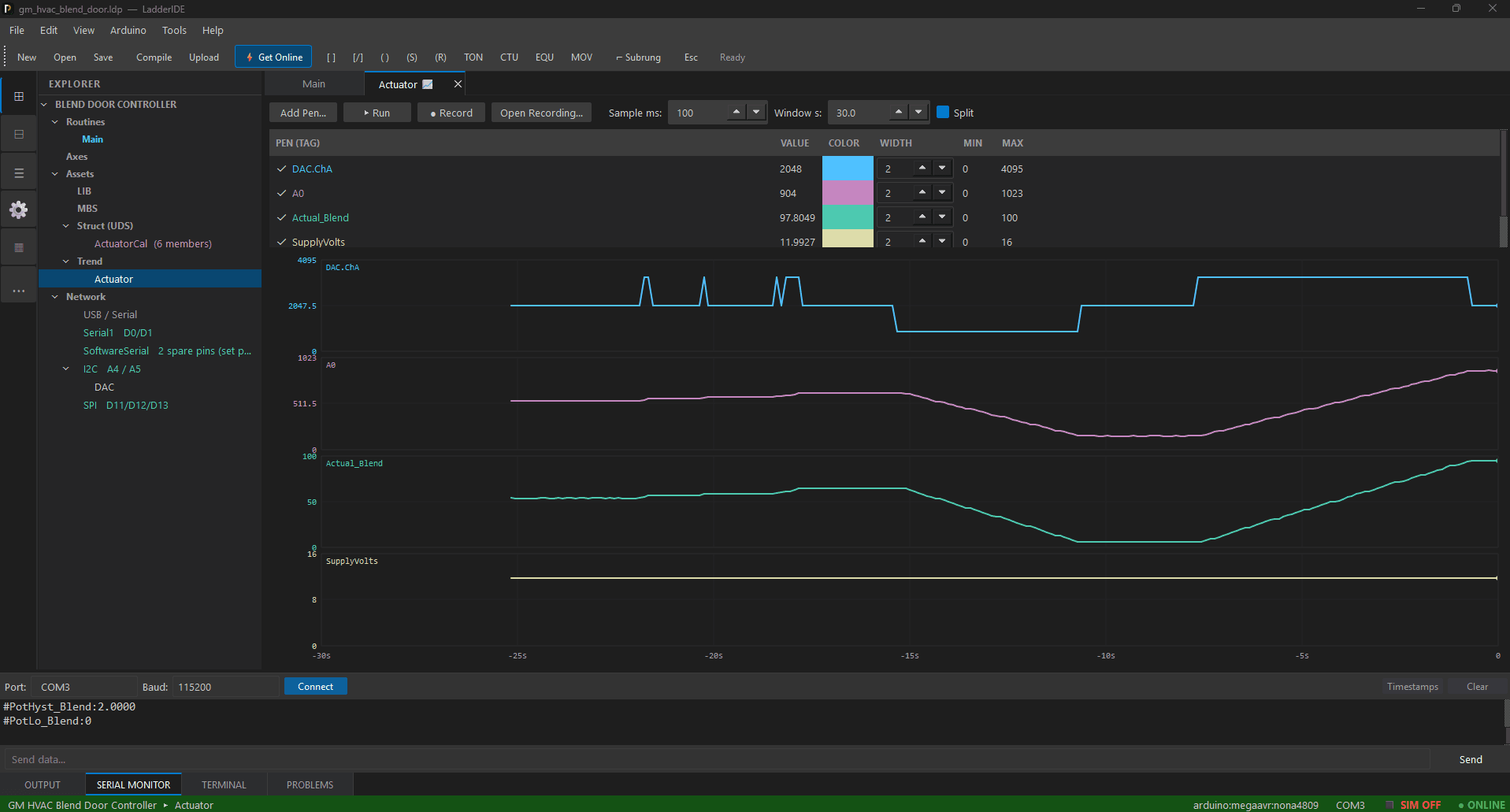
Task: Open the DAC.ChA blue color swatch
Action: click(x=848, y=169)
